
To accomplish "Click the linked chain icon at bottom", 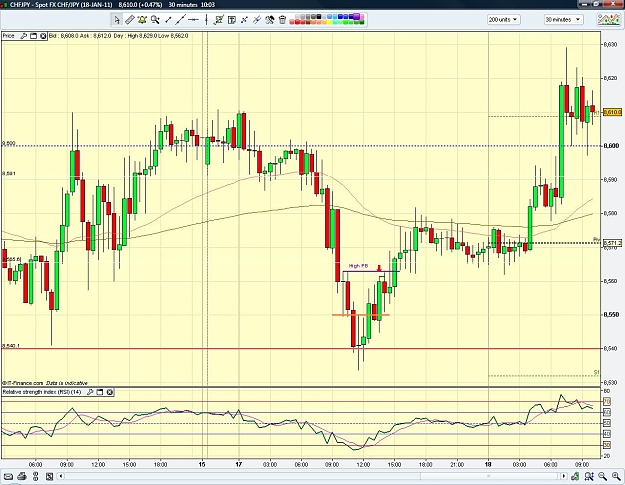I will 36,476.
